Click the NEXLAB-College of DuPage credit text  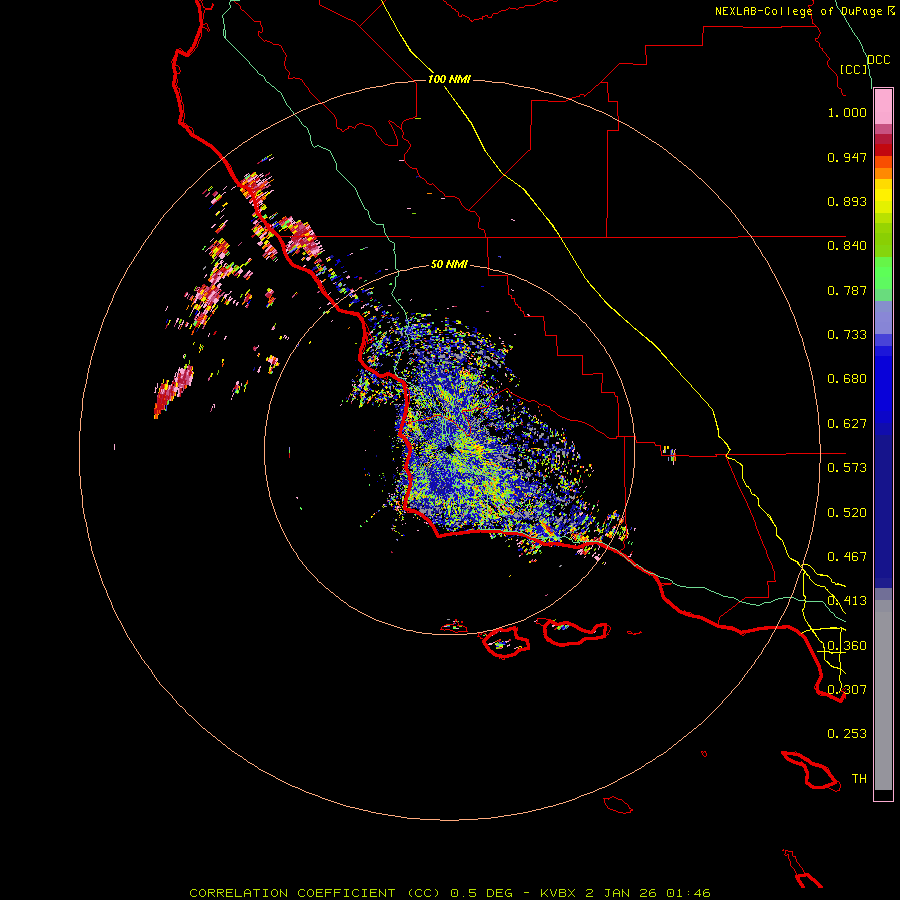(x=800, y=11)
